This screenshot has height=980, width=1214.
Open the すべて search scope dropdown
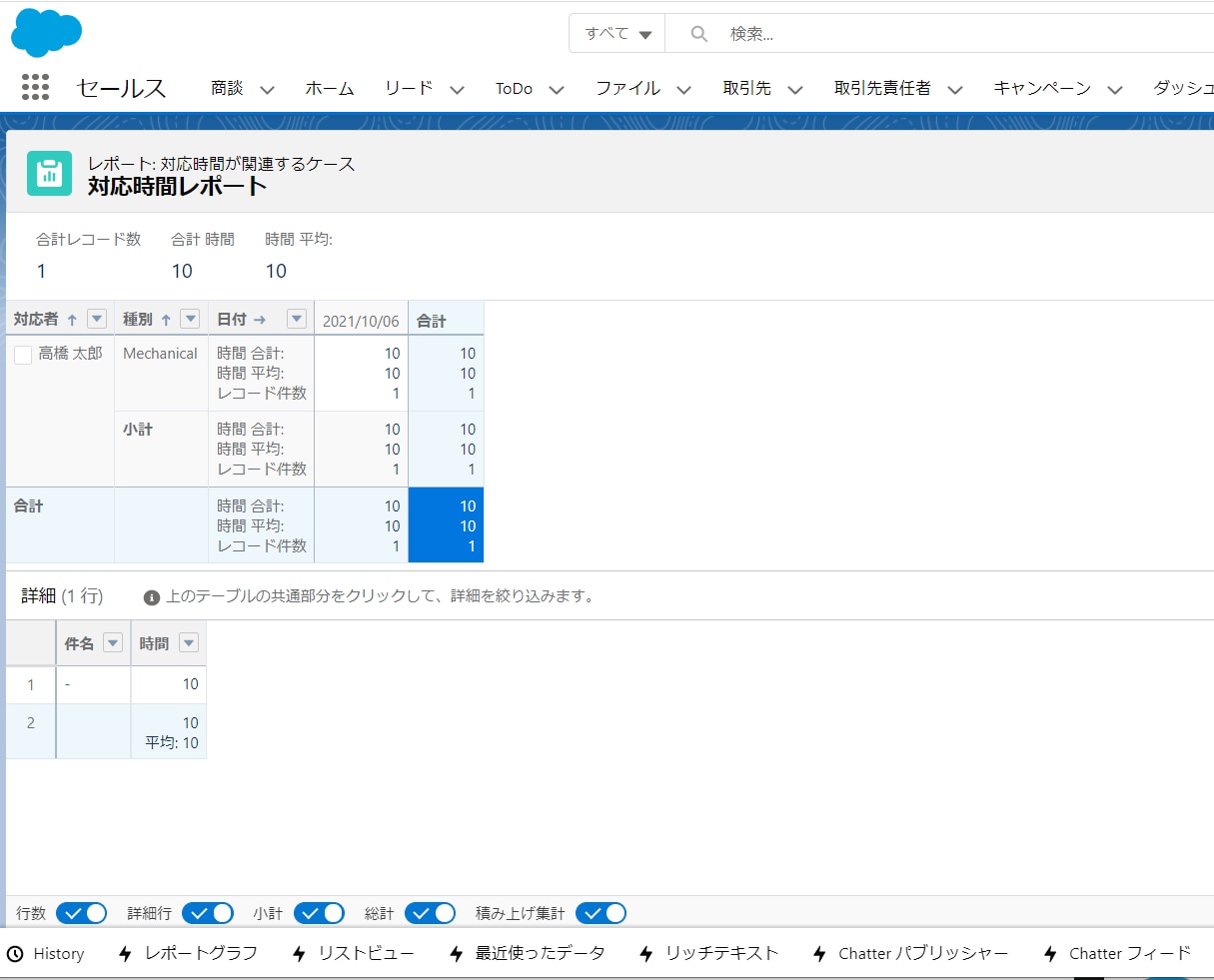click(617, 33)
